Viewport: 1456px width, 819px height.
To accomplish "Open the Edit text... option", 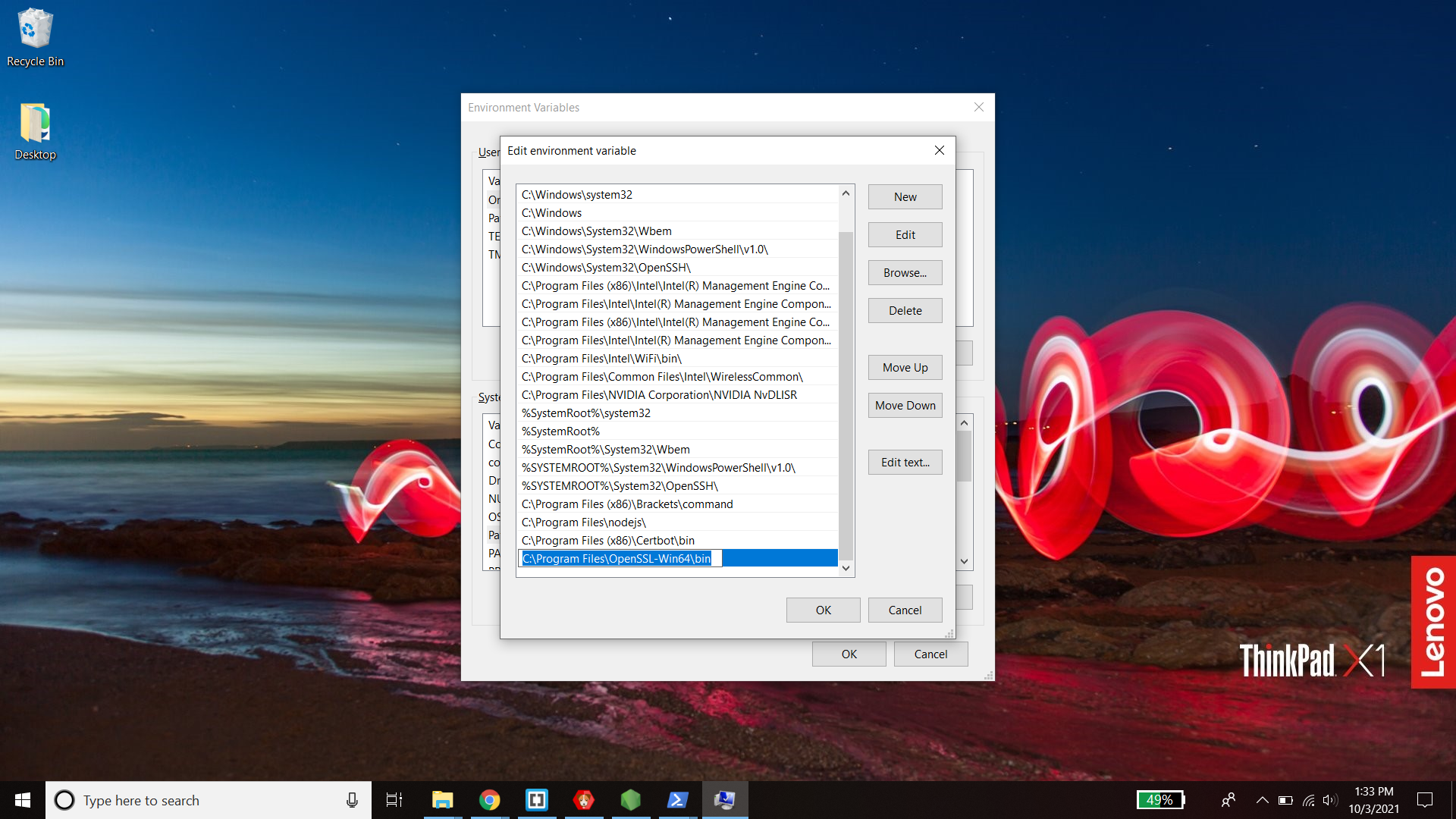I will tap(905, 463).
